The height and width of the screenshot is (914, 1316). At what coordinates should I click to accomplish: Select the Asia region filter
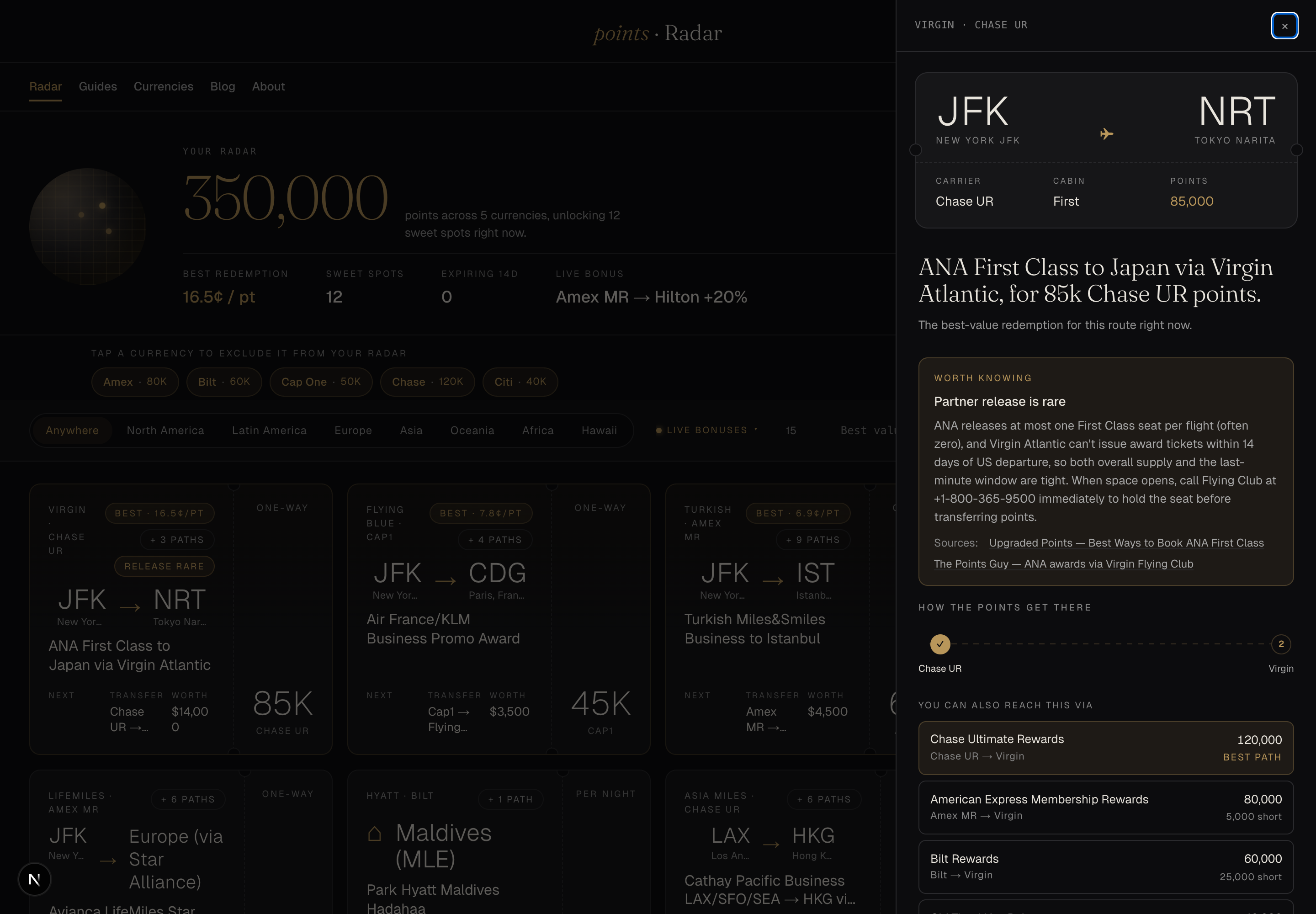click(411, 430)
